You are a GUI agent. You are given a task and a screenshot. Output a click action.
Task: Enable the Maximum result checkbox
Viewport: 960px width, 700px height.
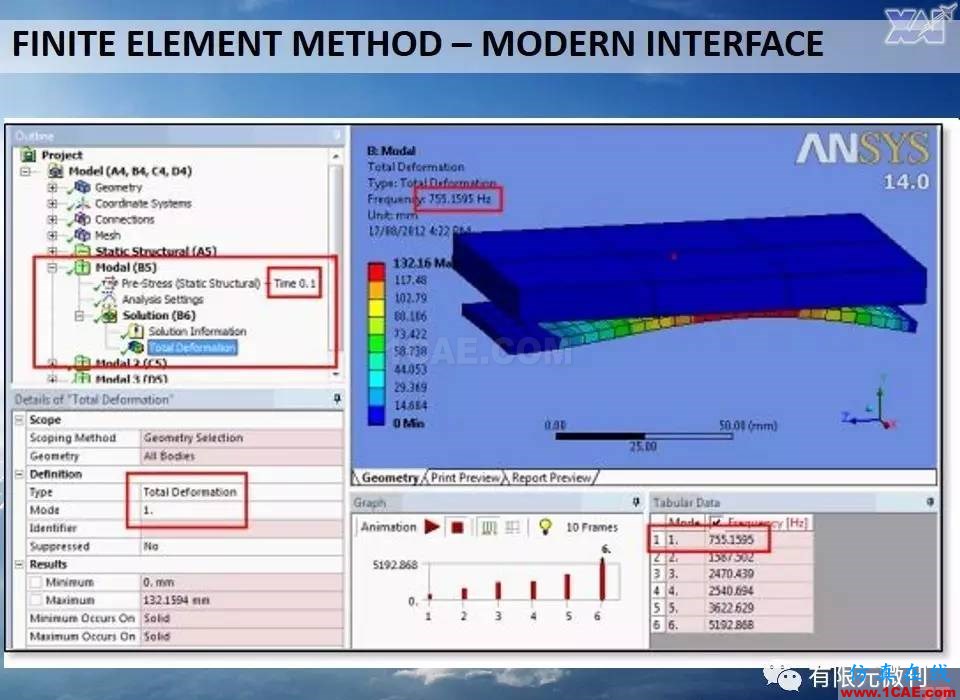tap(36, 600)
